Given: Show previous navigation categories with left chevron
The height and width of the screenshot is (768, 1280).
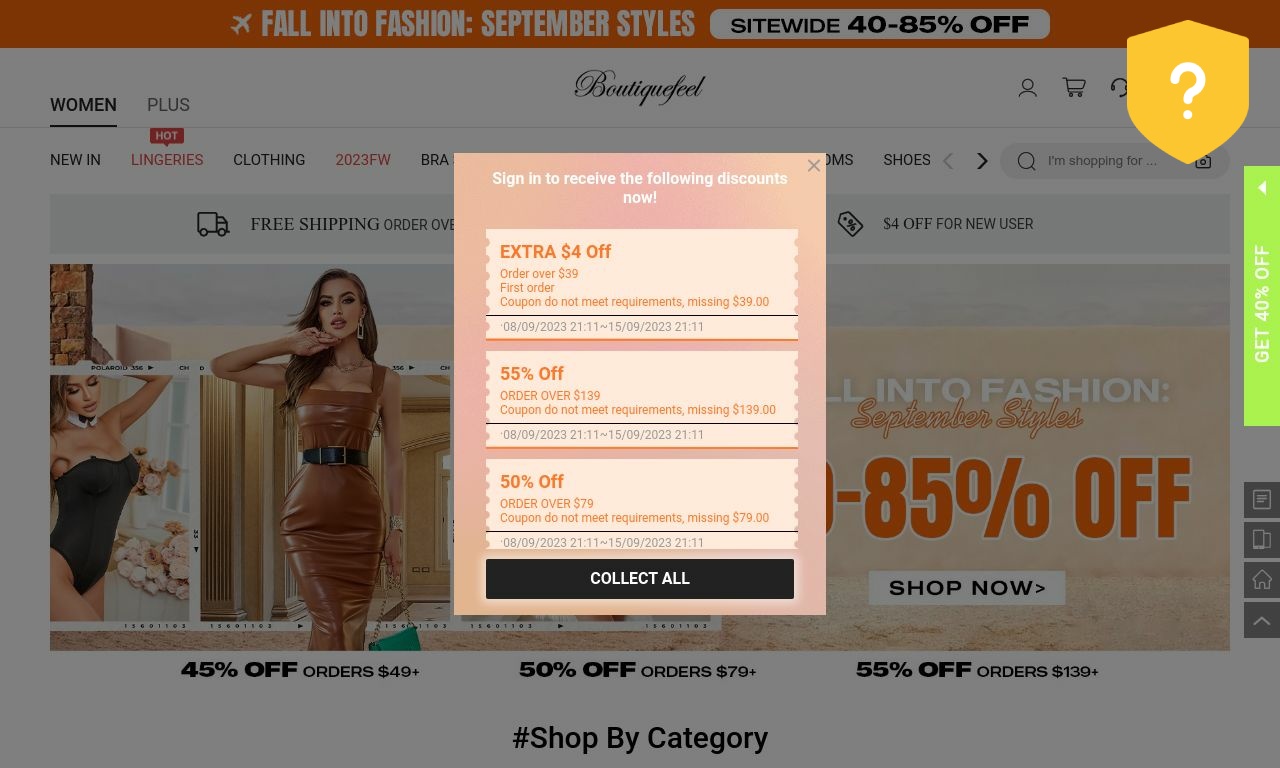Looking at the screenshot, I should (x=948, y=161).
